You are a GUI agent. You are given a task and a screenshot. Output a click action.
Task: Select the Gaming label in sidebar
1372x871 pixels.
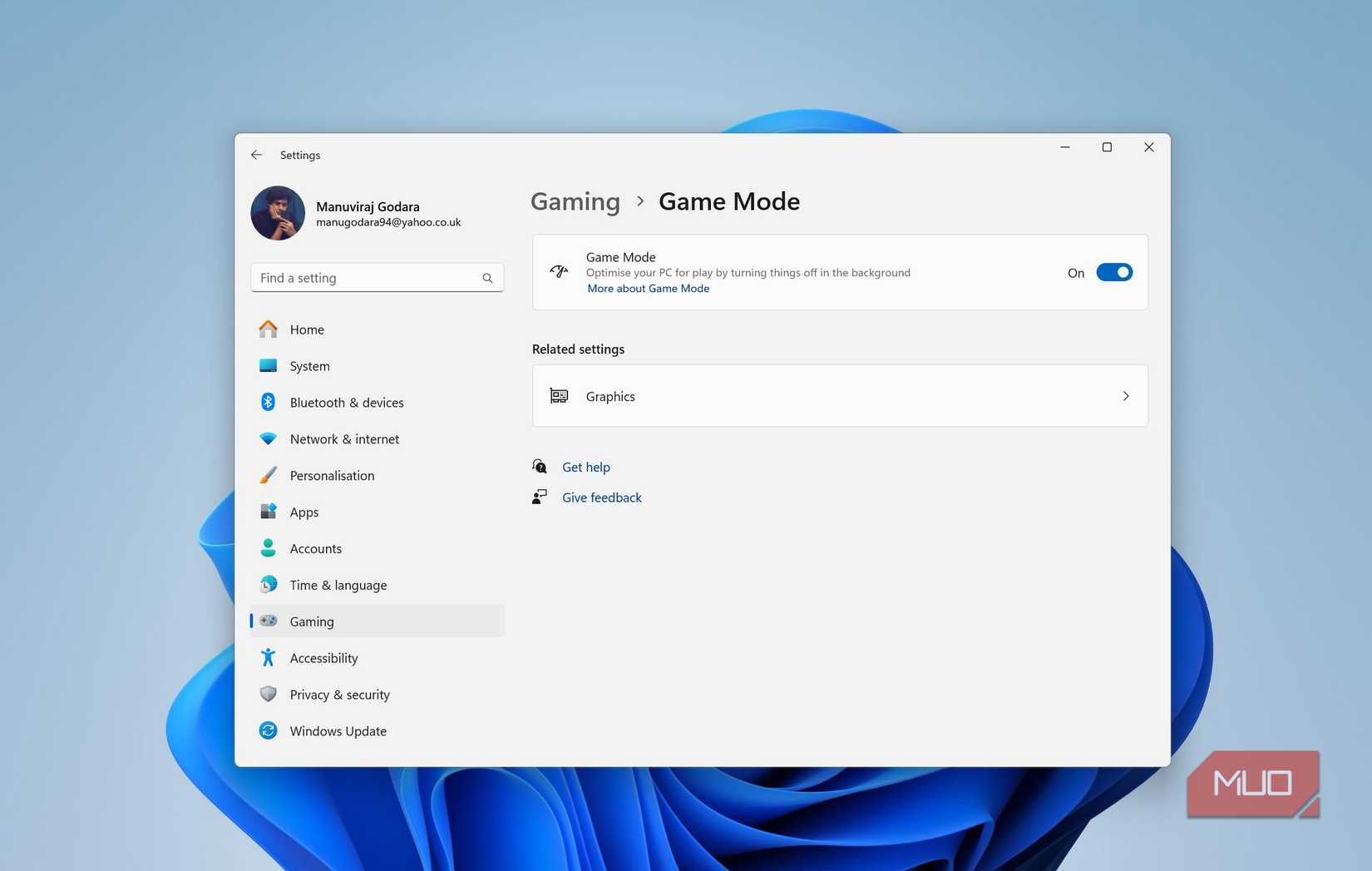click(x=312, y=621)
